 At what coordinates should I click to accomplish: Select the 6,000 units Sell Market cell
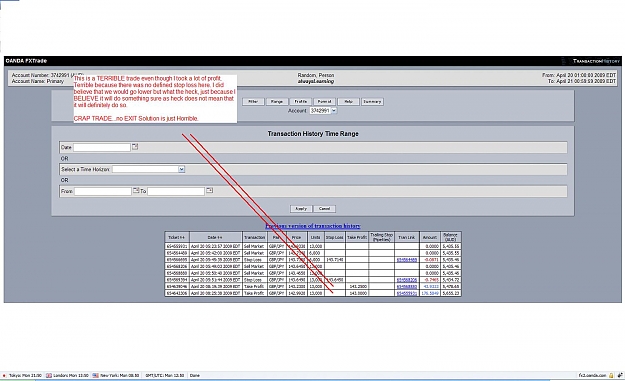click(315, 253)
